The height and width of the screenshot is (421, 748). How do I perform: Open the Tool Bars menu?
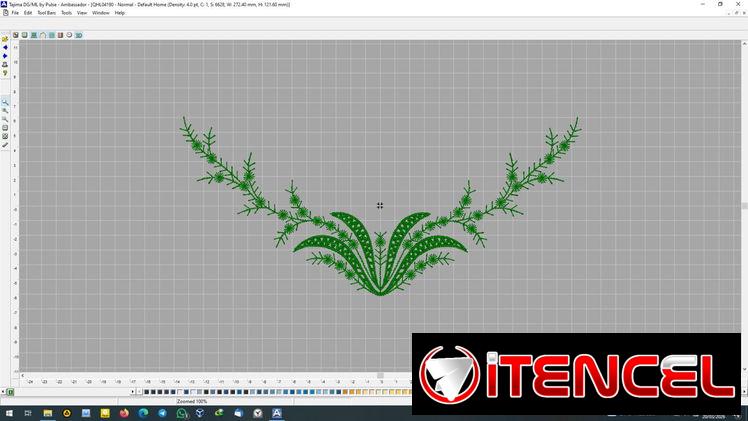tap(46, 13)
